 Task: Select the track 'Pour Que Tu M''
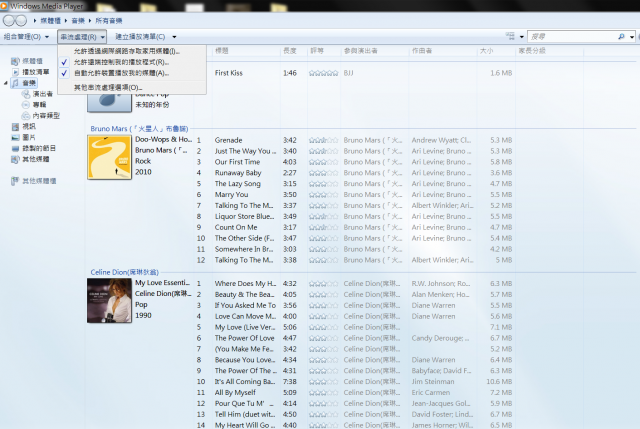point(244,404)
